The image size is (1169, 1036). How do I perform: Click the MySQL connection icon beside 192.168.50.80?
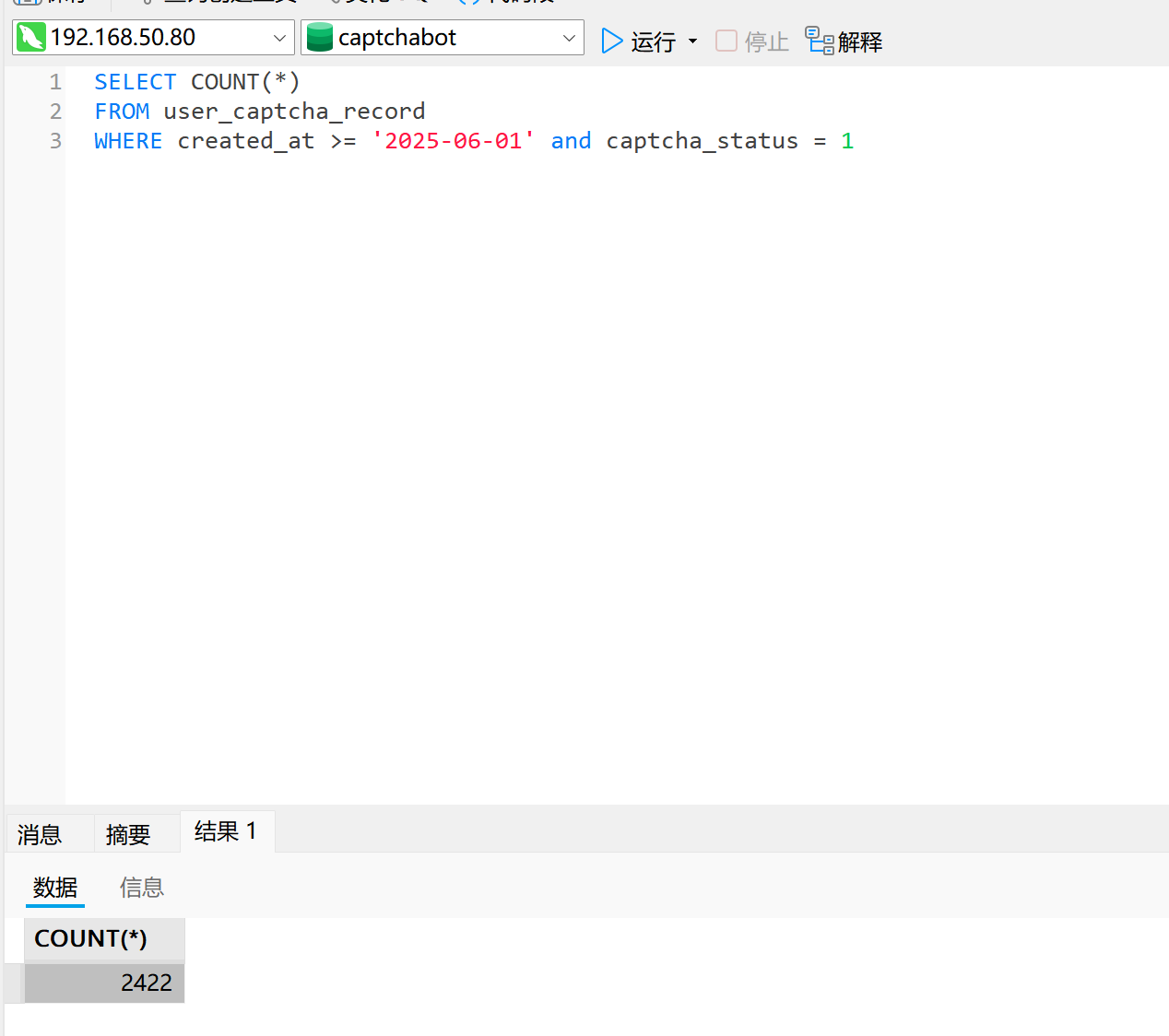coord(30,38)
